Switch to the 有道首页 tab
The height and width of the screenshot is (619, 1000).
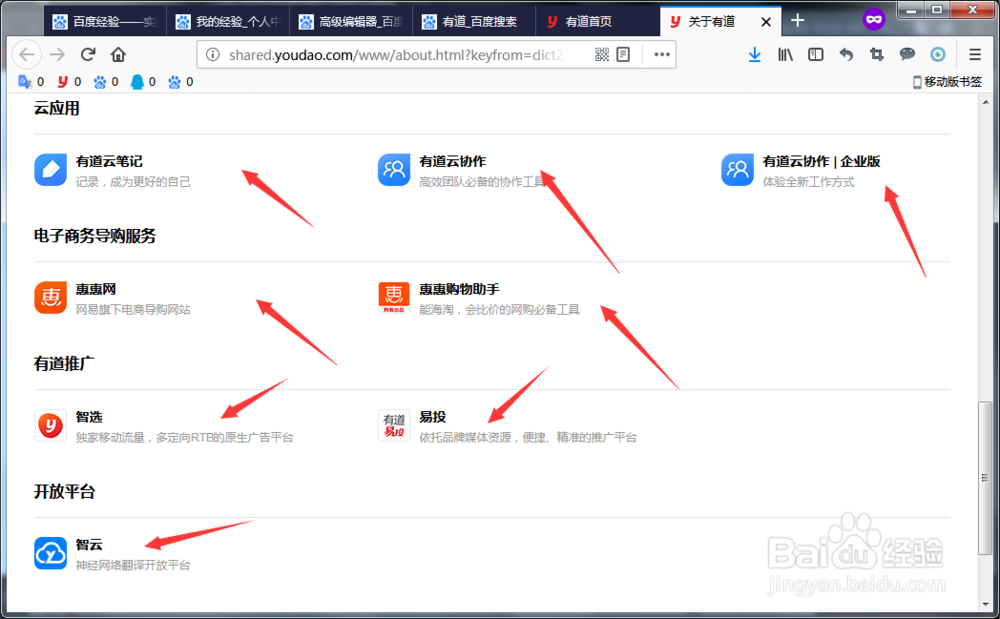click(598, 22)
